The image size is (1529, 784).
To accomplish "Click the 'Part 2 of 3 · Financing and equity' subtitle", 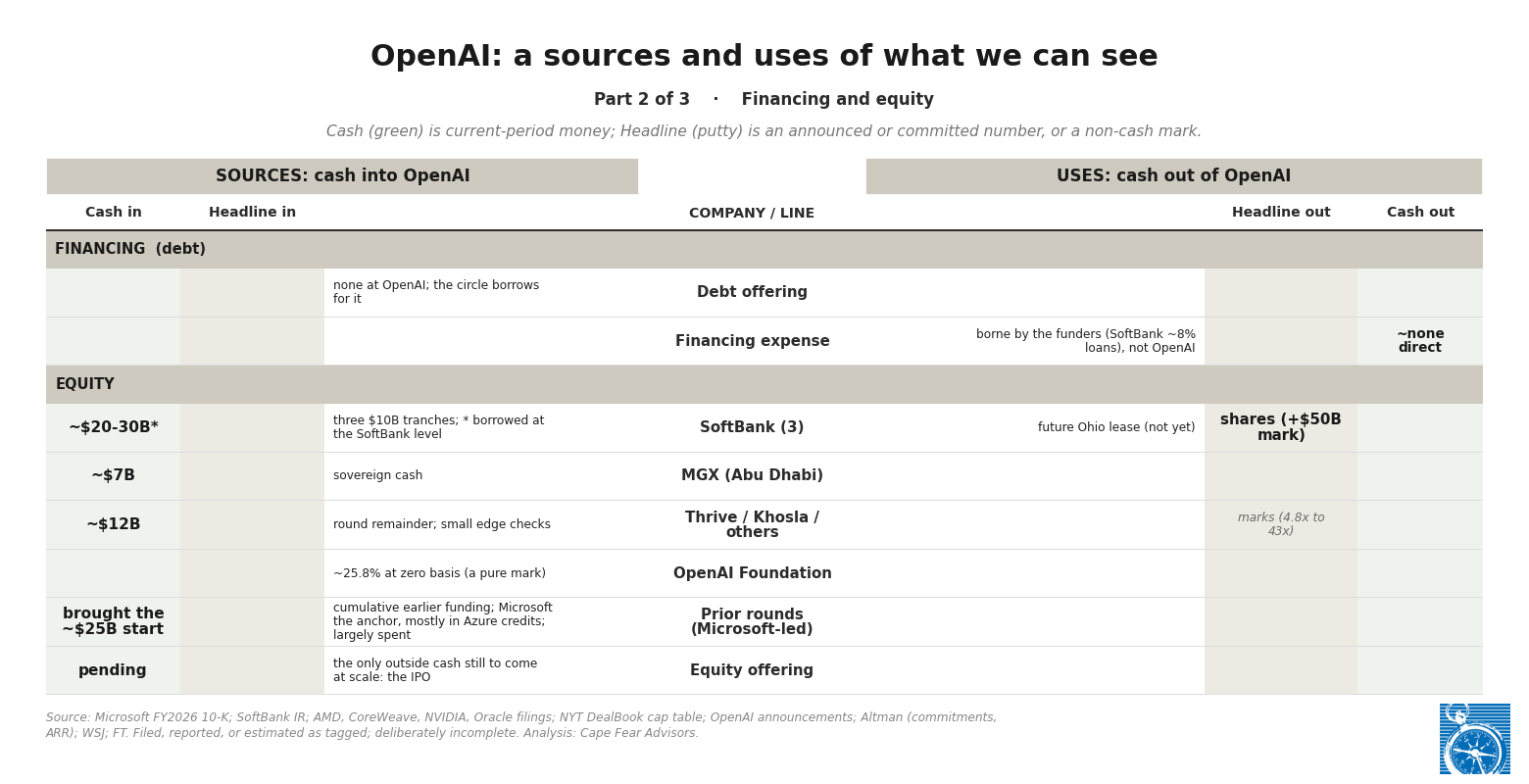I will (764, 100).
